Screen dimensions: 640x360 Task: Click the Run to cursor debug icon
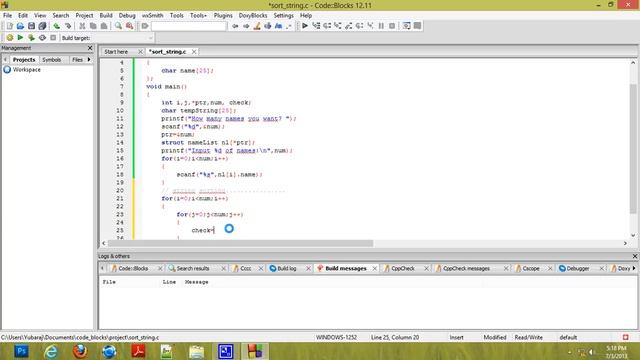[x=316, y=26]
